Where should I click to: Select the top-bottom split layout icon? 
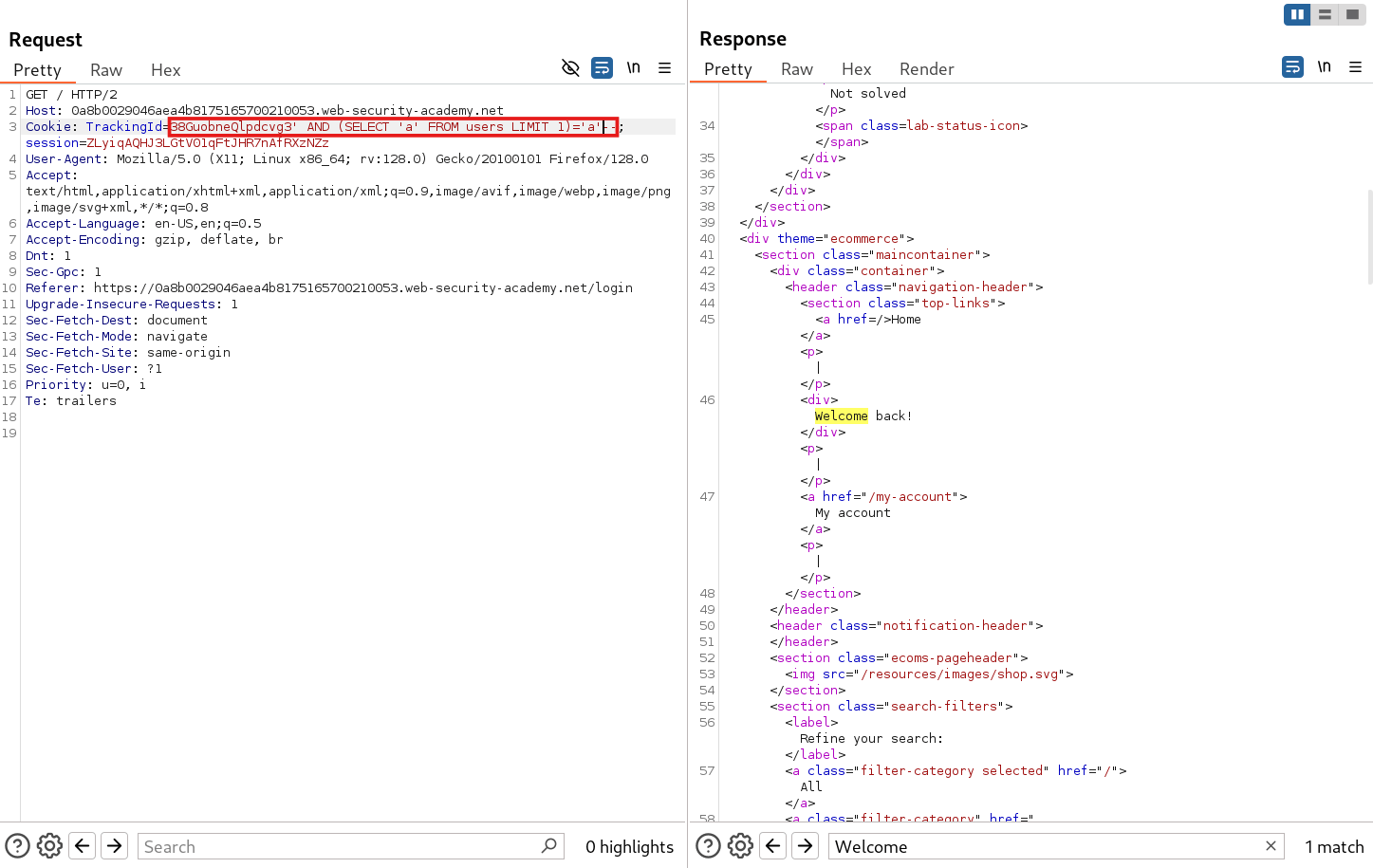[x=1325, y=14]
